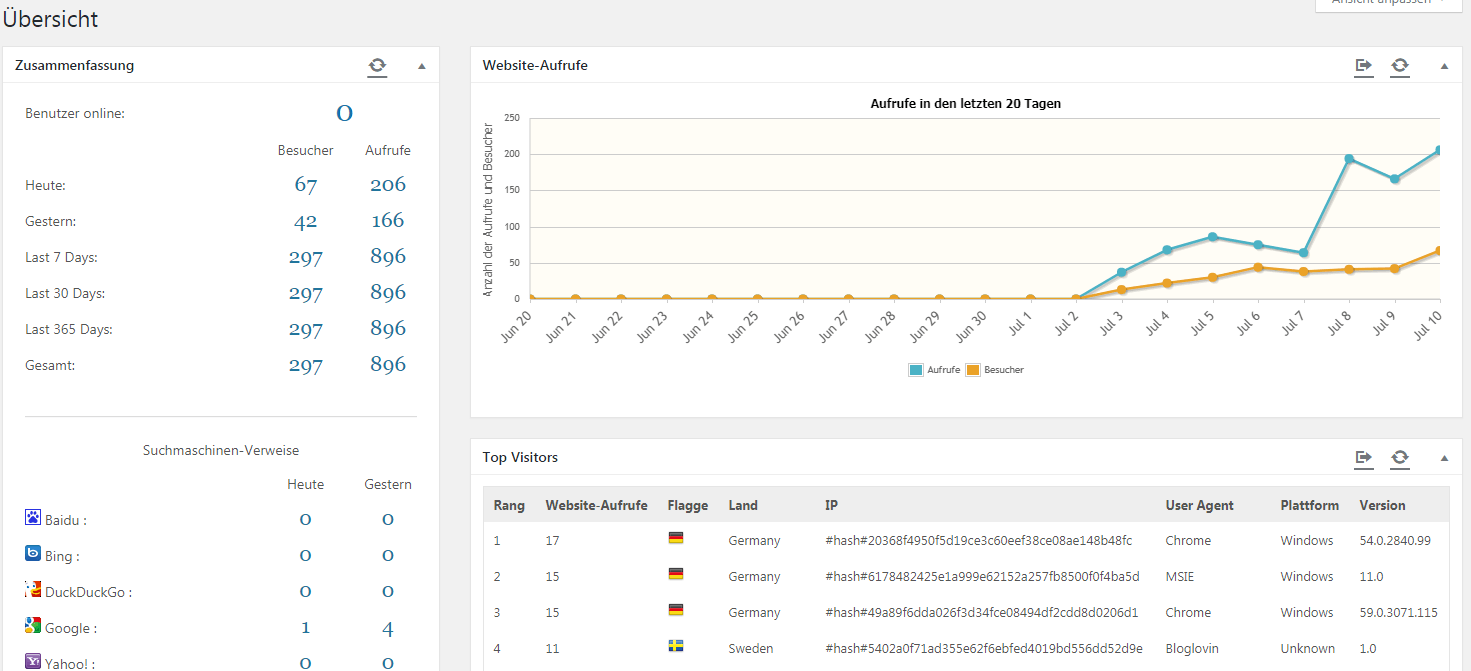The width and height of the screenshot is (1471, 671).
Task: Collapse the Website-Aufrufe panel
Action: pos(1444,66)
